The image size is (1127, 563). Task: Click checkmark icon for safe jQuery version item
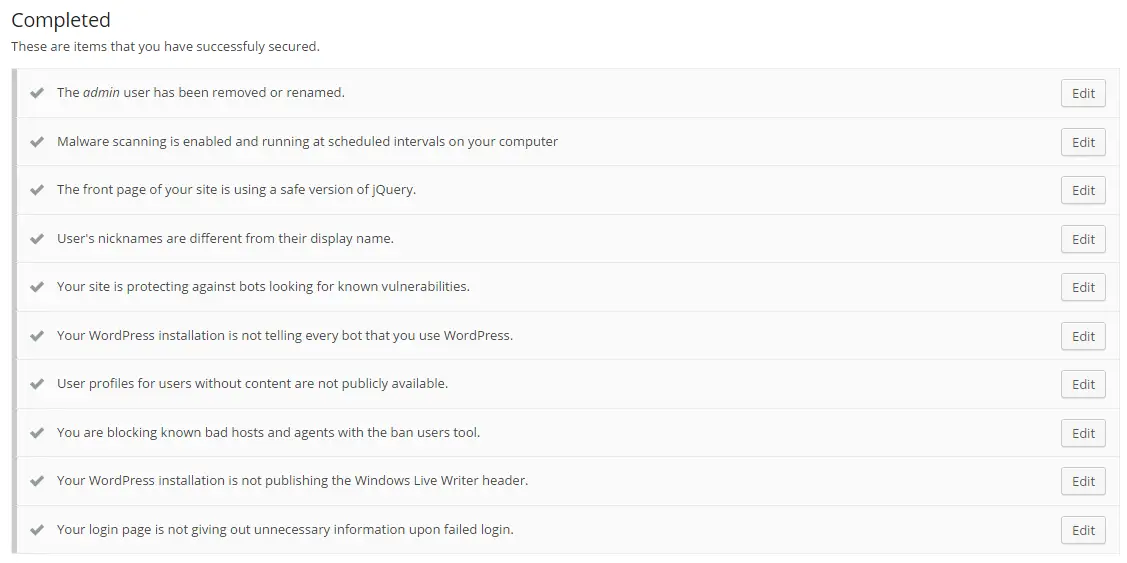37,190
